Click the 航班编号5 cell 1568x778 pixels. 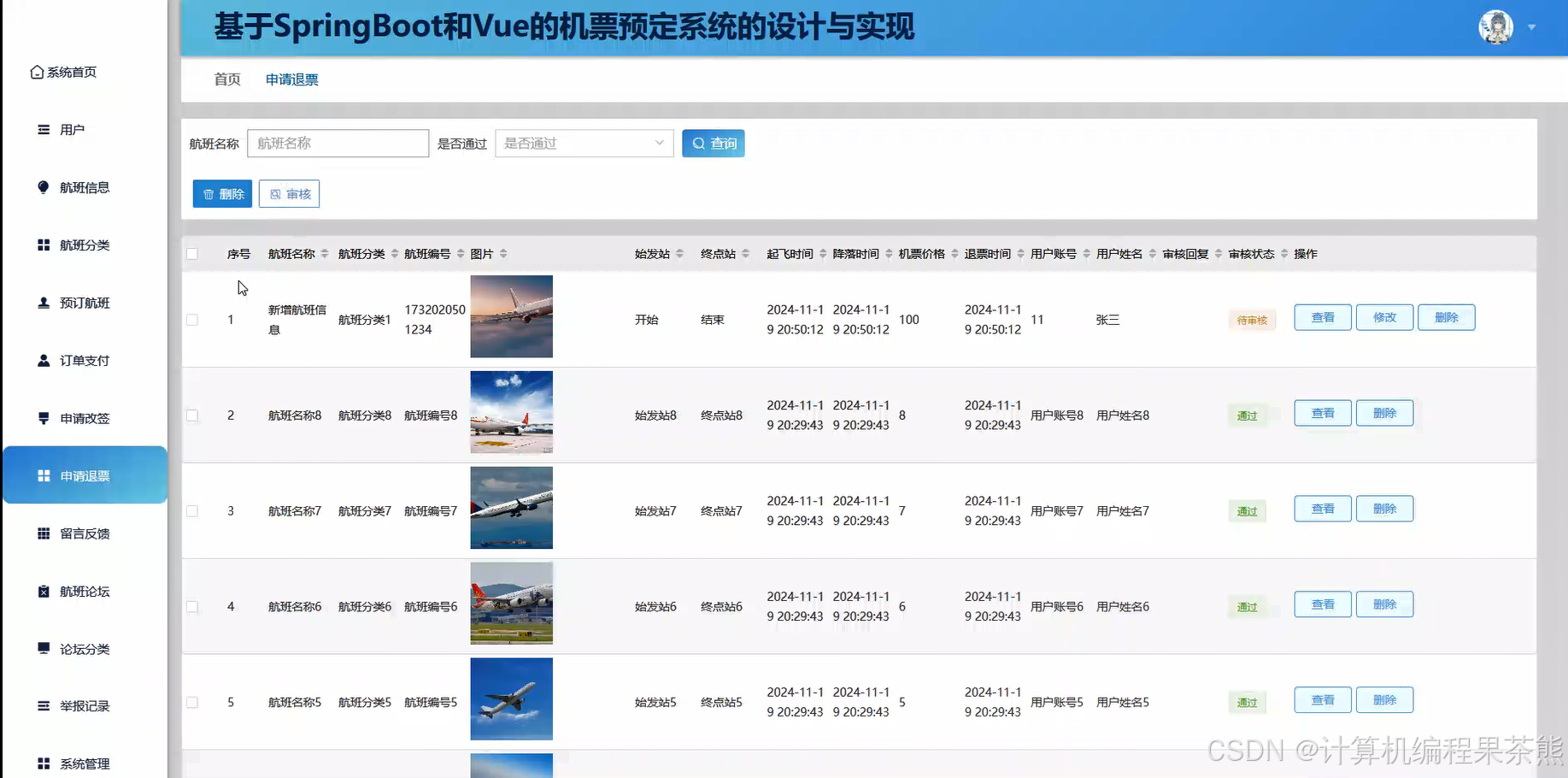pos(431,703)
